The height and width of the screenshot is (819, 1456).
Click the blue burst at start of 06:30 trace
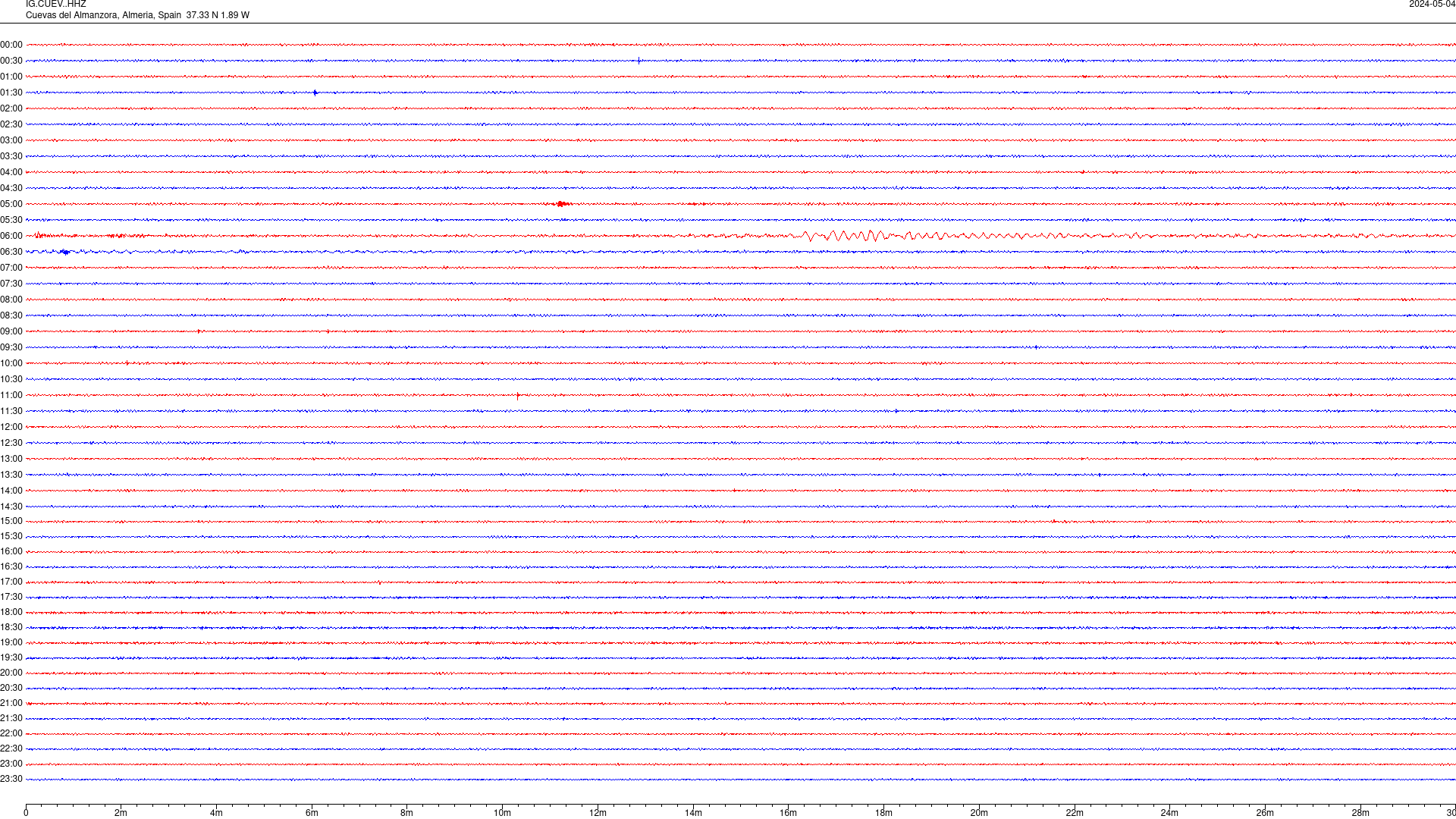[65, 252]
